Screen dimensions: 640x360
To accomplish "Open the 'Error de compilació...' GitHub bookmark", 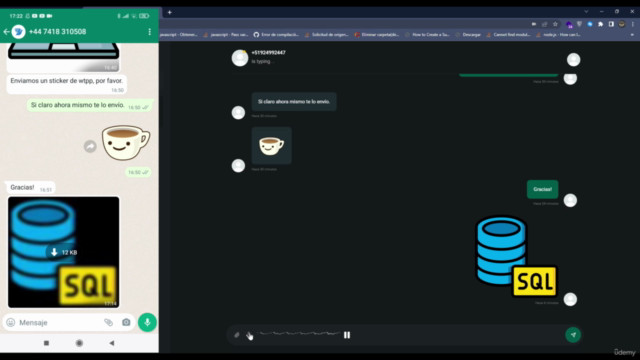I will pyautogui.click(x=276, y=35).
